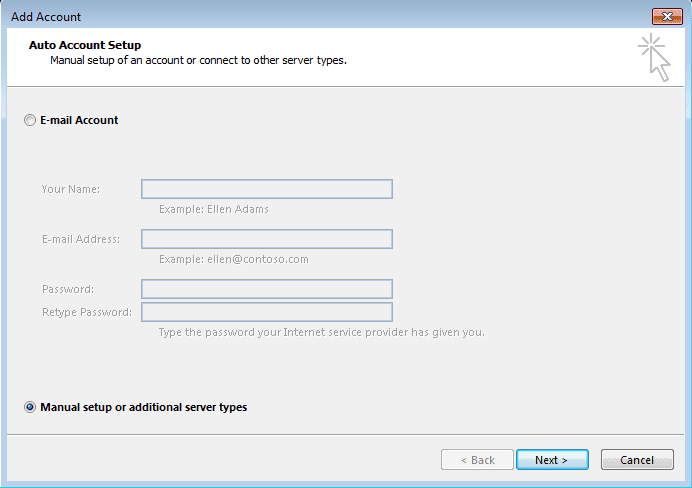Viewport: 692px width, 488px height.
Task: Click the ellen@contoso.com example text
Action: pyautogui.click(x=234, y=259)
